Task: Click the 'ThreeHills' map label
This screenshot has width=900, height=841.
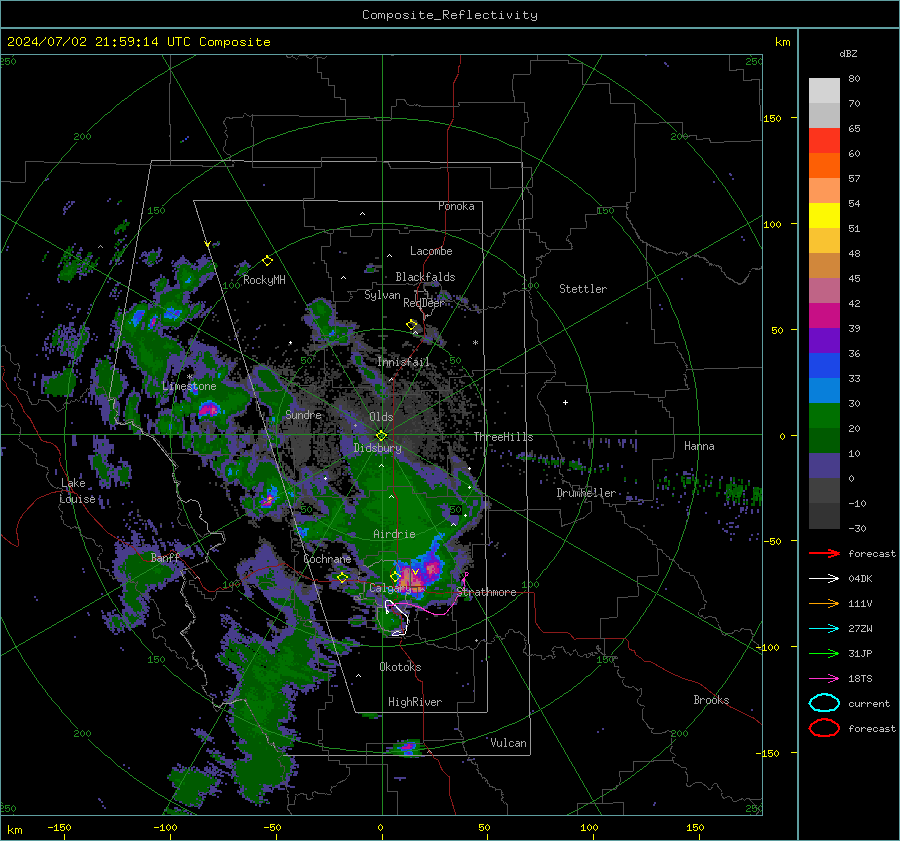Action: pos(503,437)
